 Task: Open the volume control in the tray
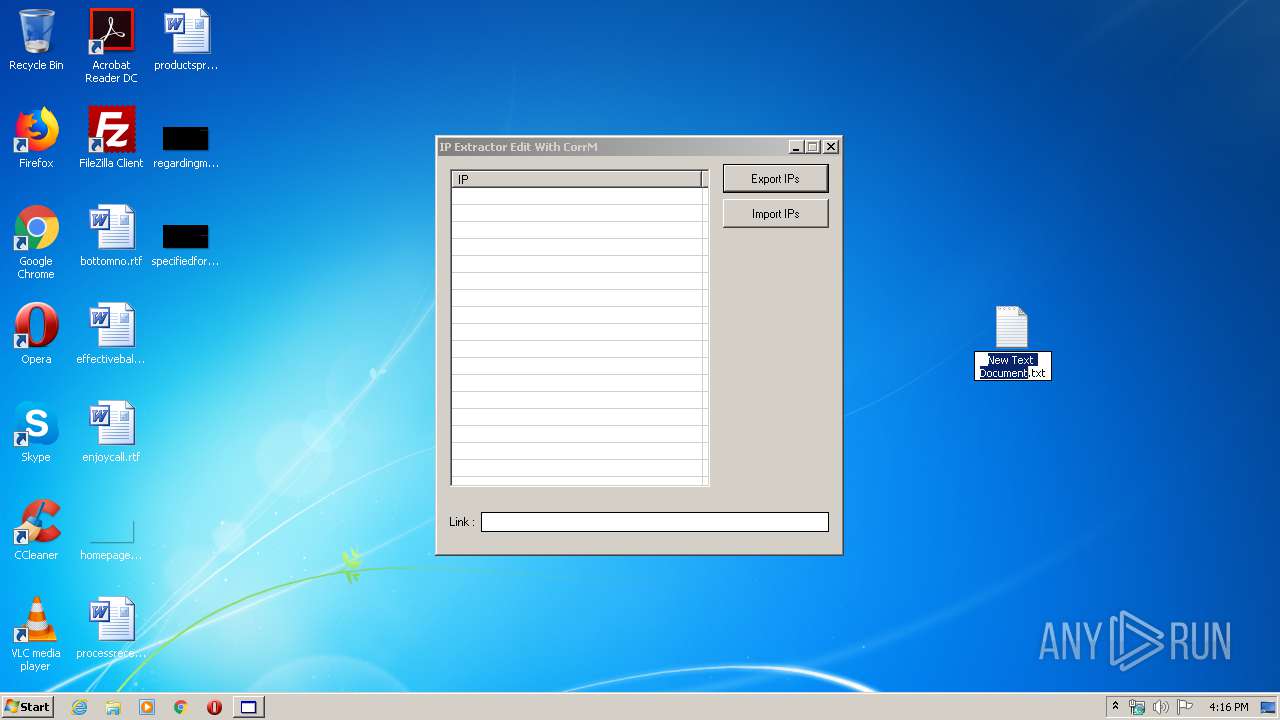[1160, 707]
